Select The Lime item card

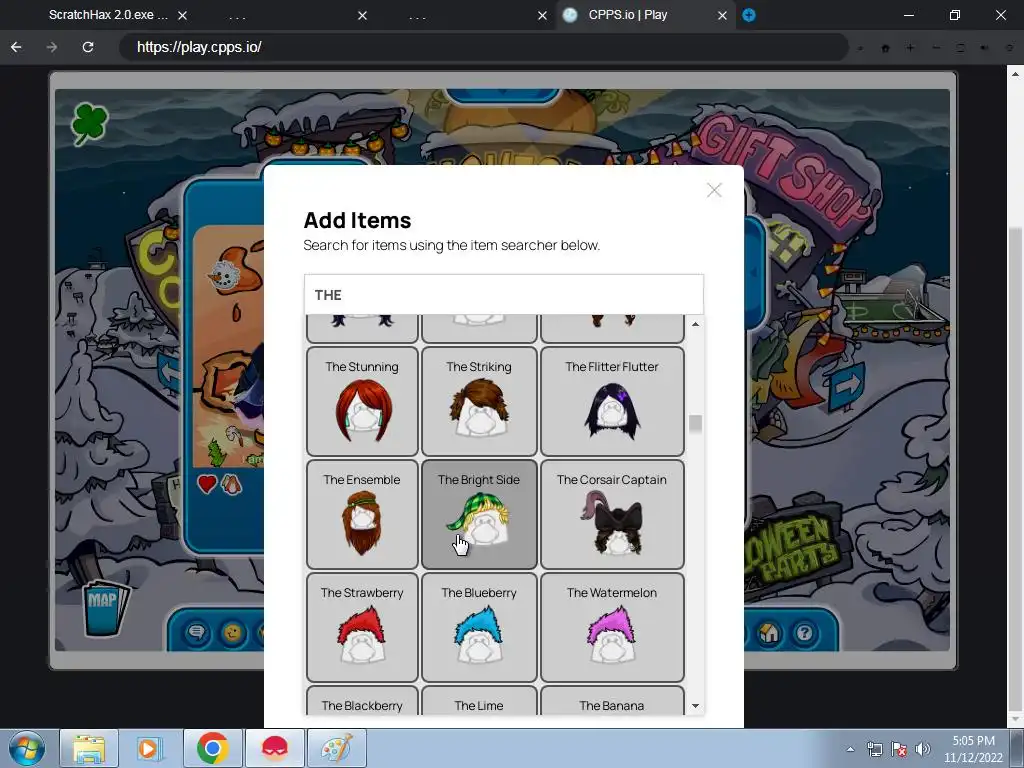click(479, 701)
